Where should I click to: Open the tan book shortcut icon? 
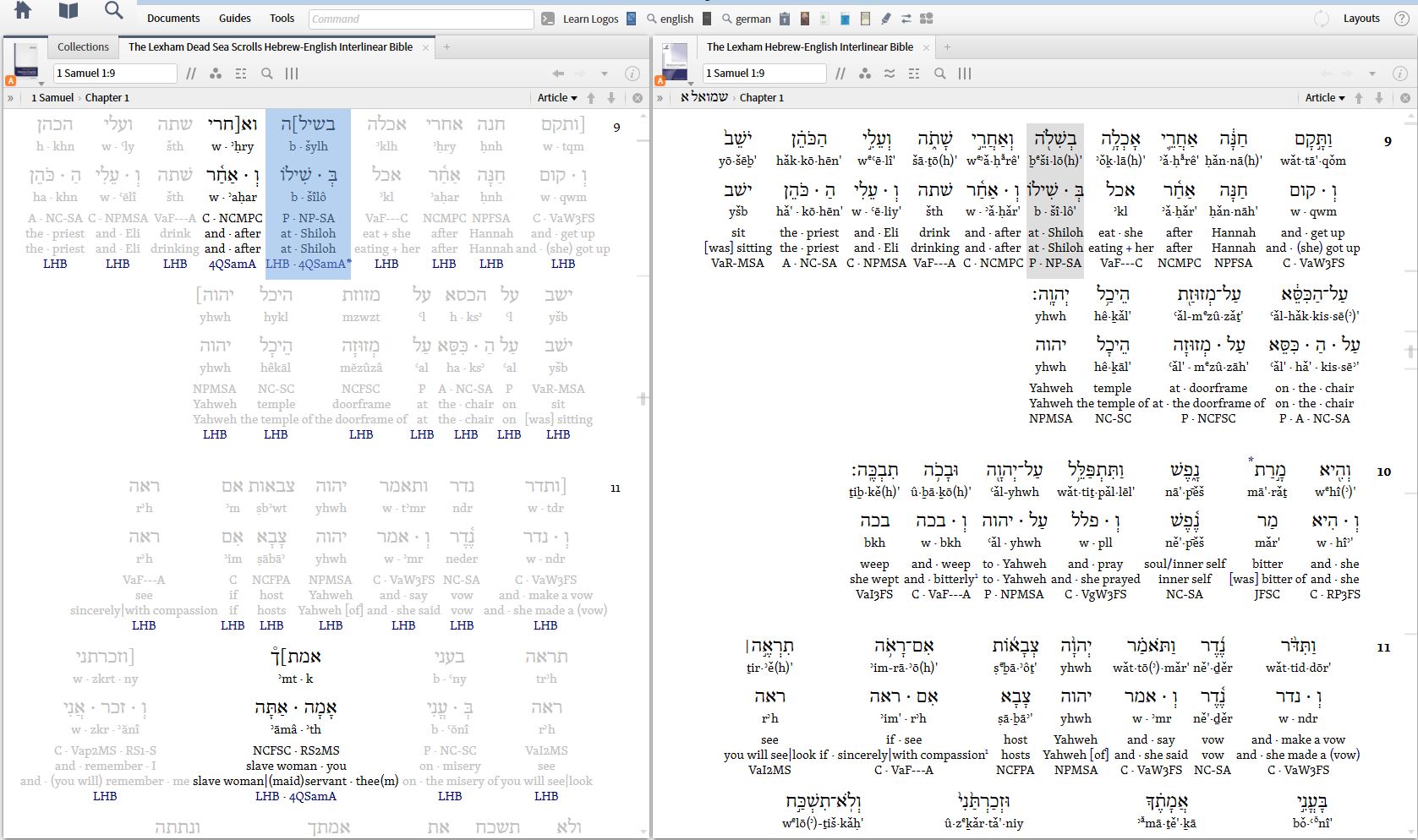865,19
